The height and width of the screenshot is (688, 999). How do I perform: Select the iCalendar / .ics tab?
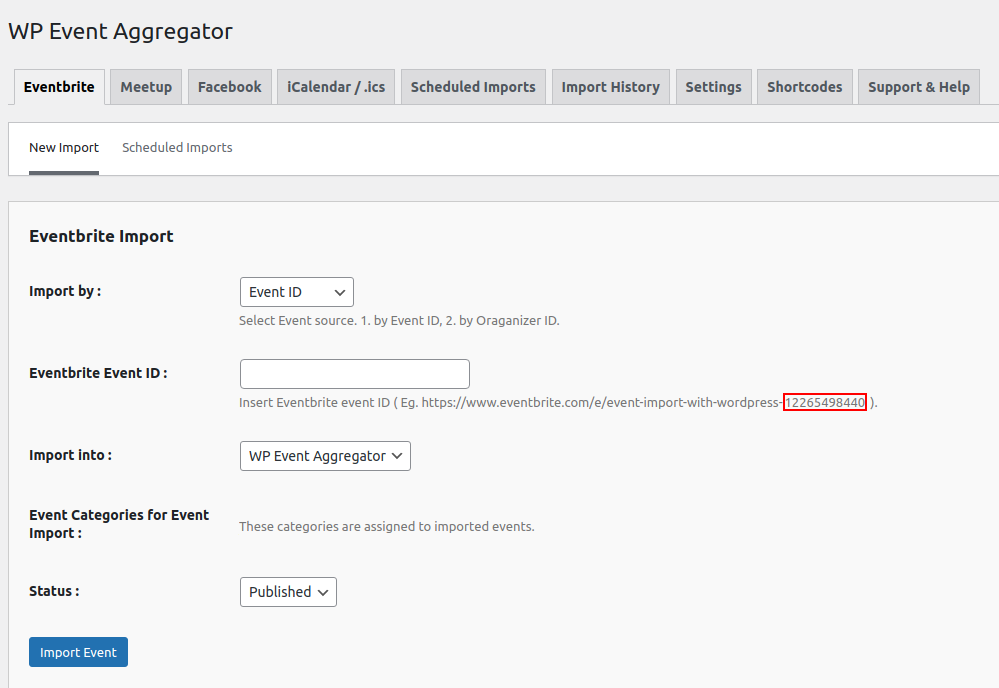pyautogui.click(x=335, y=86)
